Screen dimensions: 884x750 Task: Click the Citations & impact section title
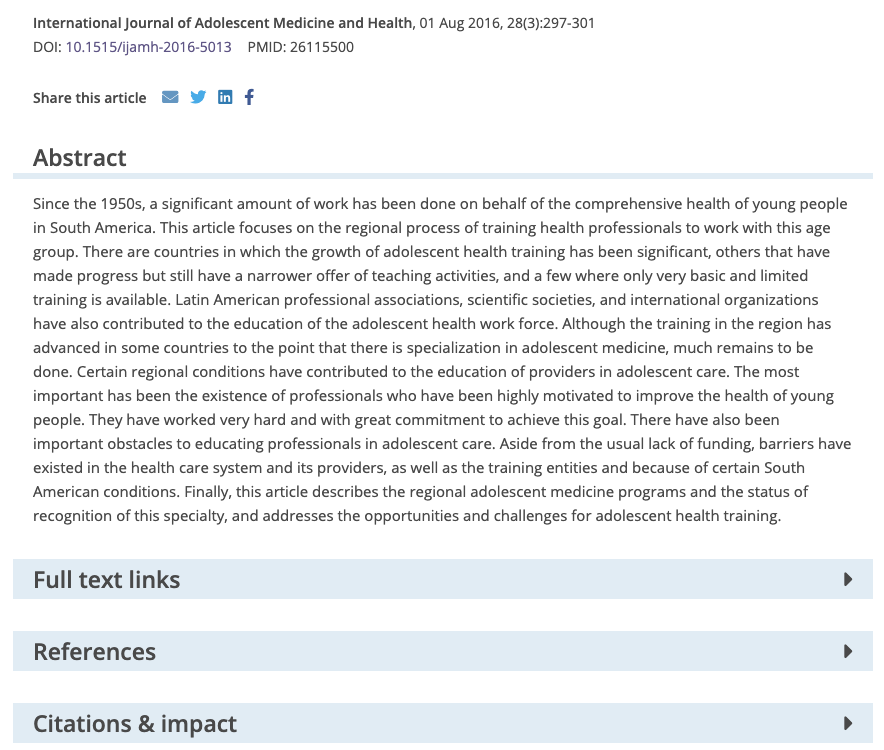click(135, 723)
